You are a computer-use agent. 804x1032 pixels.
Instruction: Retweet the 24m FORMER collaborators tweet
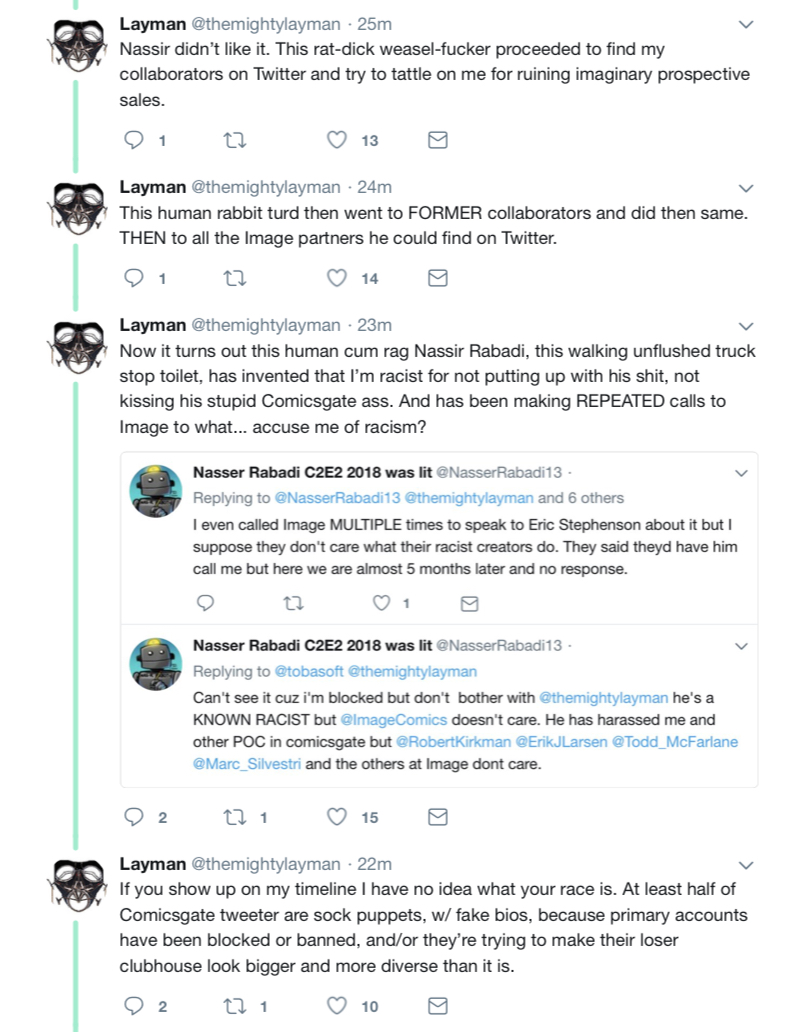[x=235, y=278]
